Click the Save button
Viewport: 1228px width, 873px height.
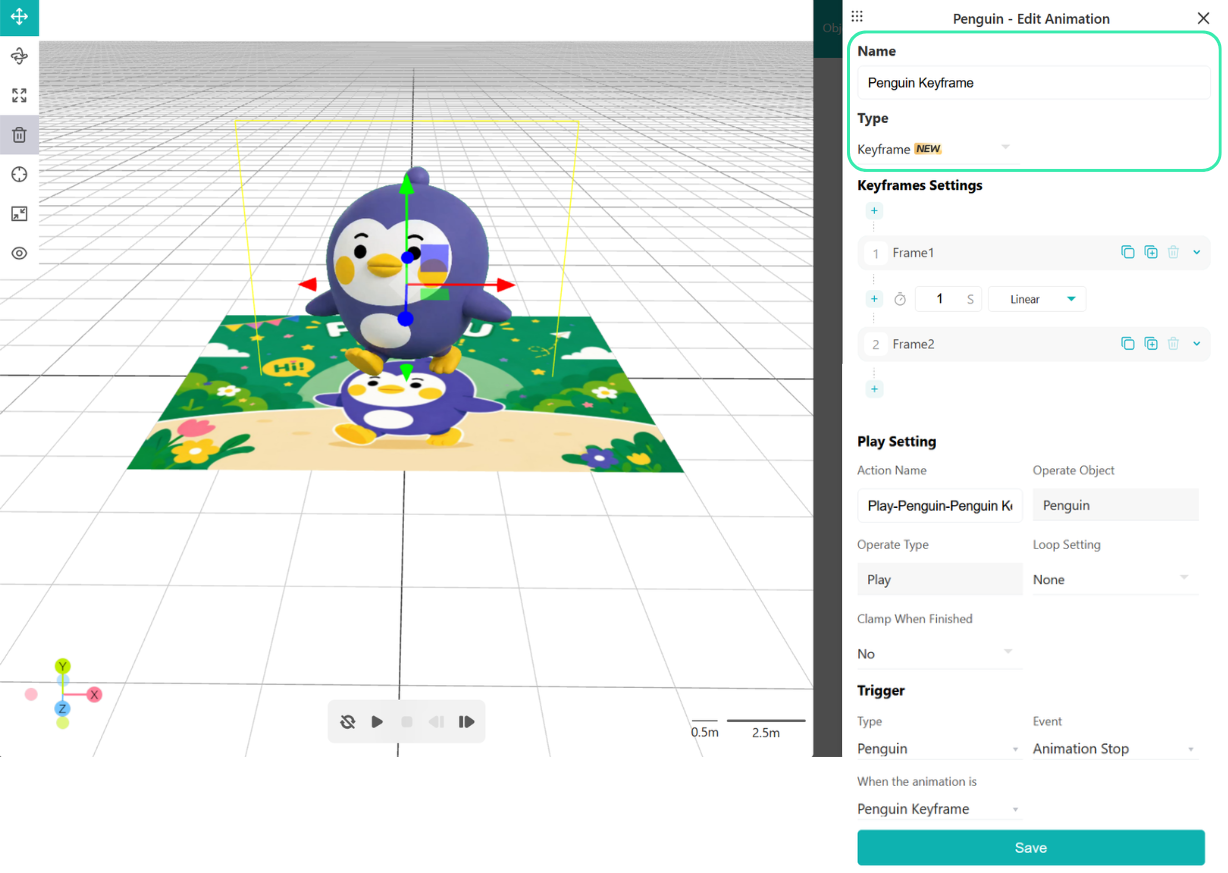pos(1031,847)
